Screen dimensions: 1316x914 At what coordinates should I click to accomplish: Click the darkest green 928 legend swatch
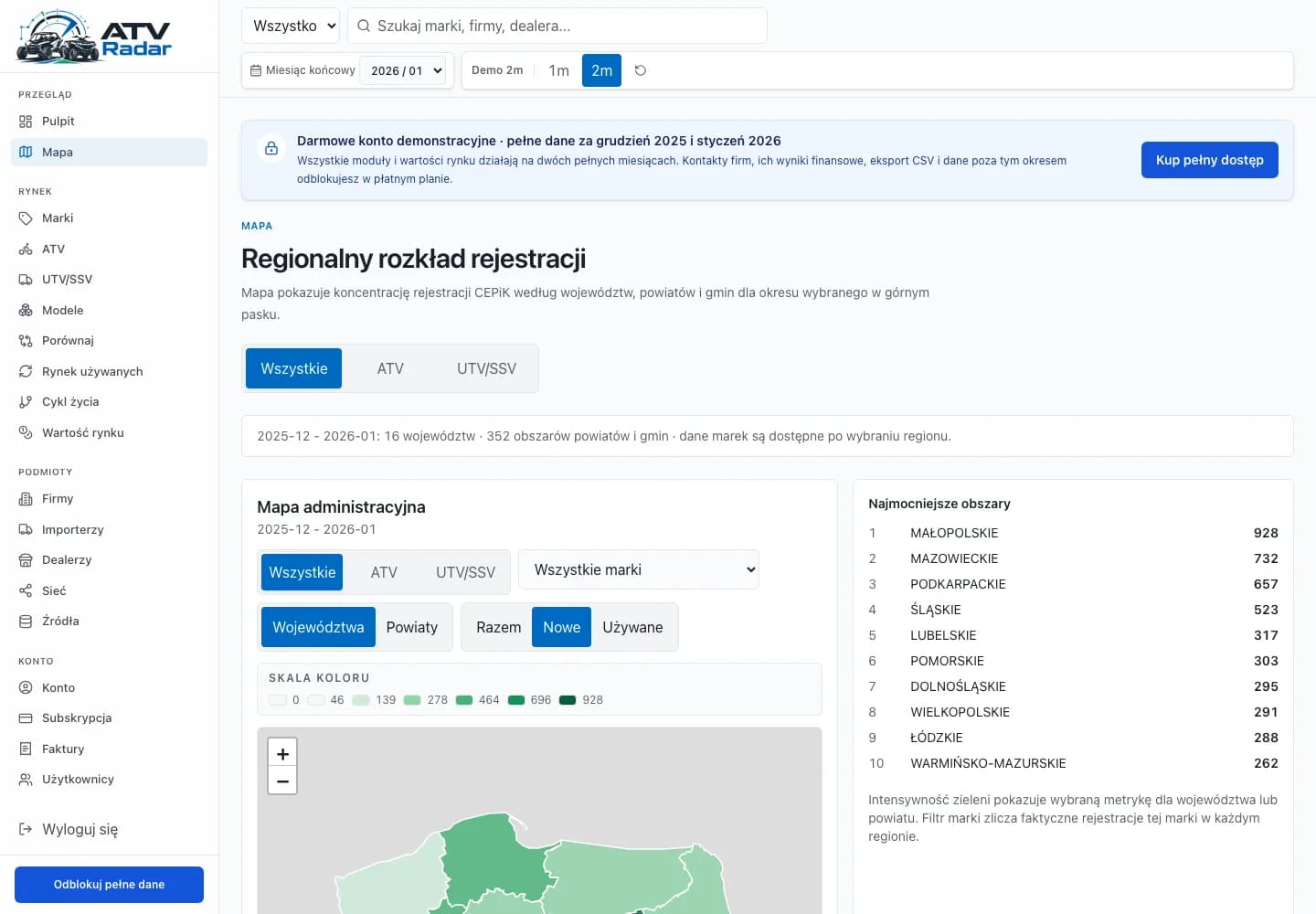pos(568,700)
